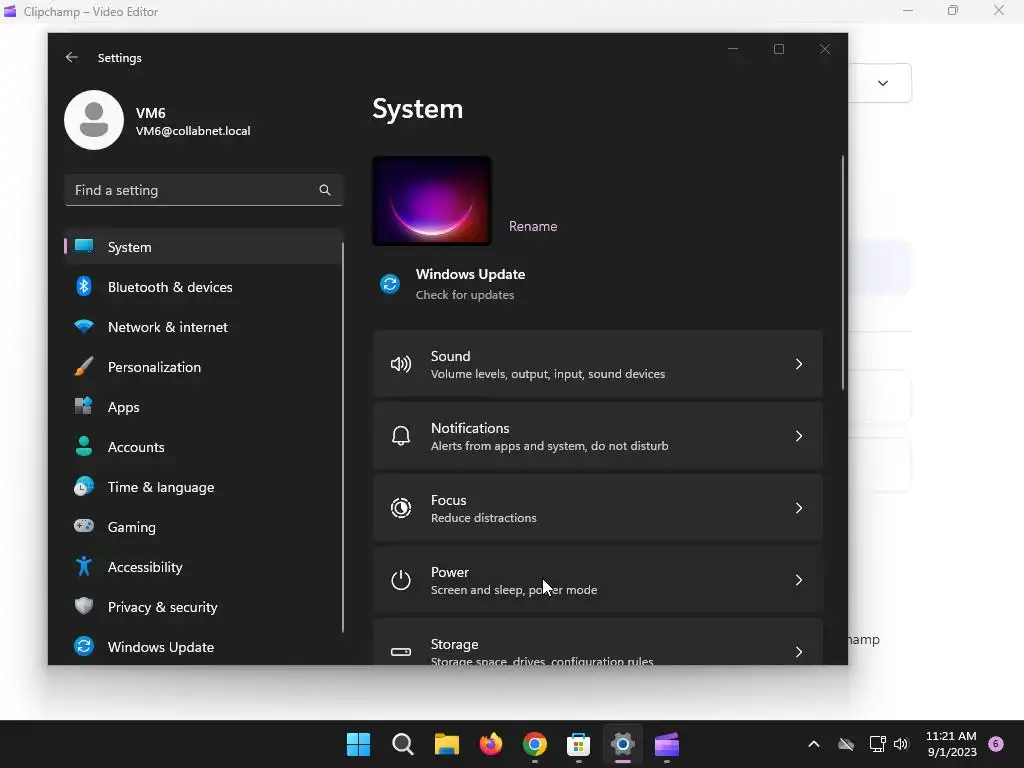This screenshot has height=768, width=1024.
Task: Expand Power via its chevron
Action: click(x=799, y=580)
